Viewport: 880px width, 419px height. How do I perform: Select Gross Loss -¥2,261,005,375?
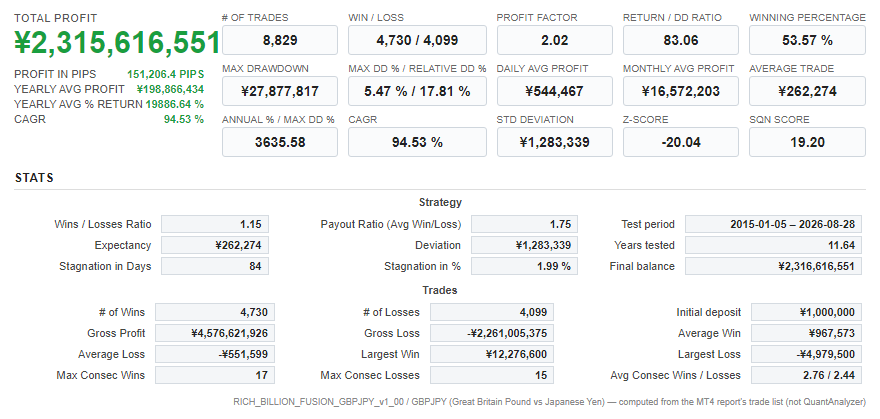tap(492, 333)
